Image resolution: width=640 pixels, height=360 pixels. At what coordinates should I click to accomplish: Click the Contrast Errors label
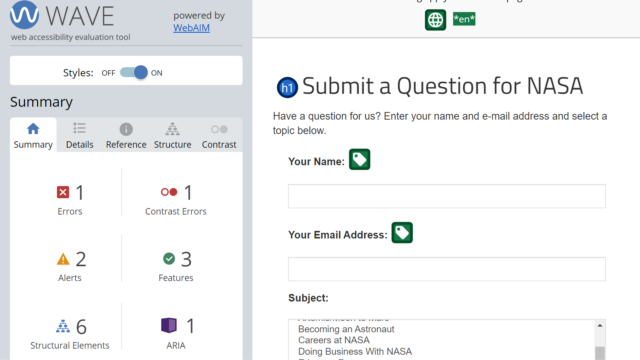[176, 211]
